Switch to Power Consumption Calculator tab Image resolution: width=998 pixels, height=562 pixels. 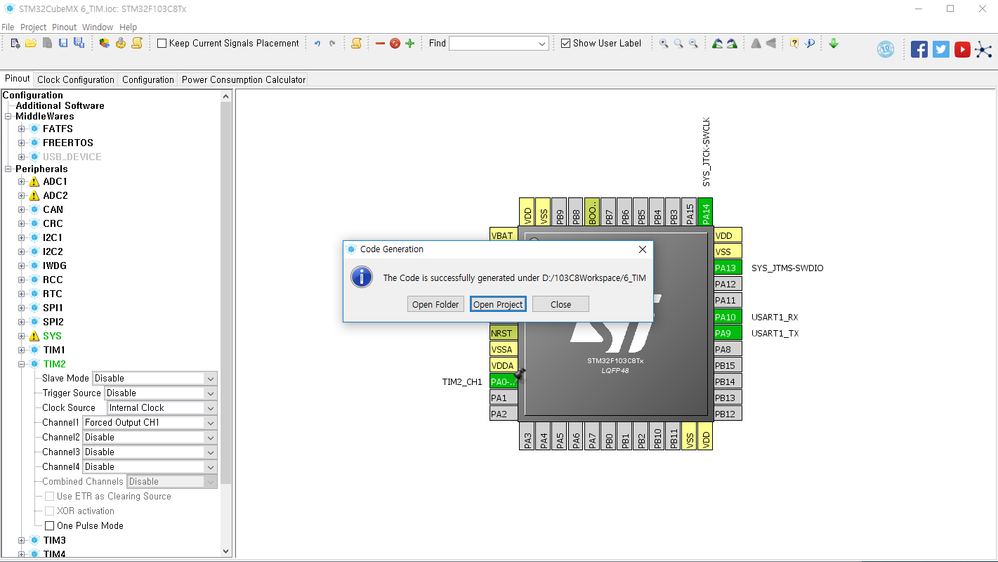(x=244, y=80)
